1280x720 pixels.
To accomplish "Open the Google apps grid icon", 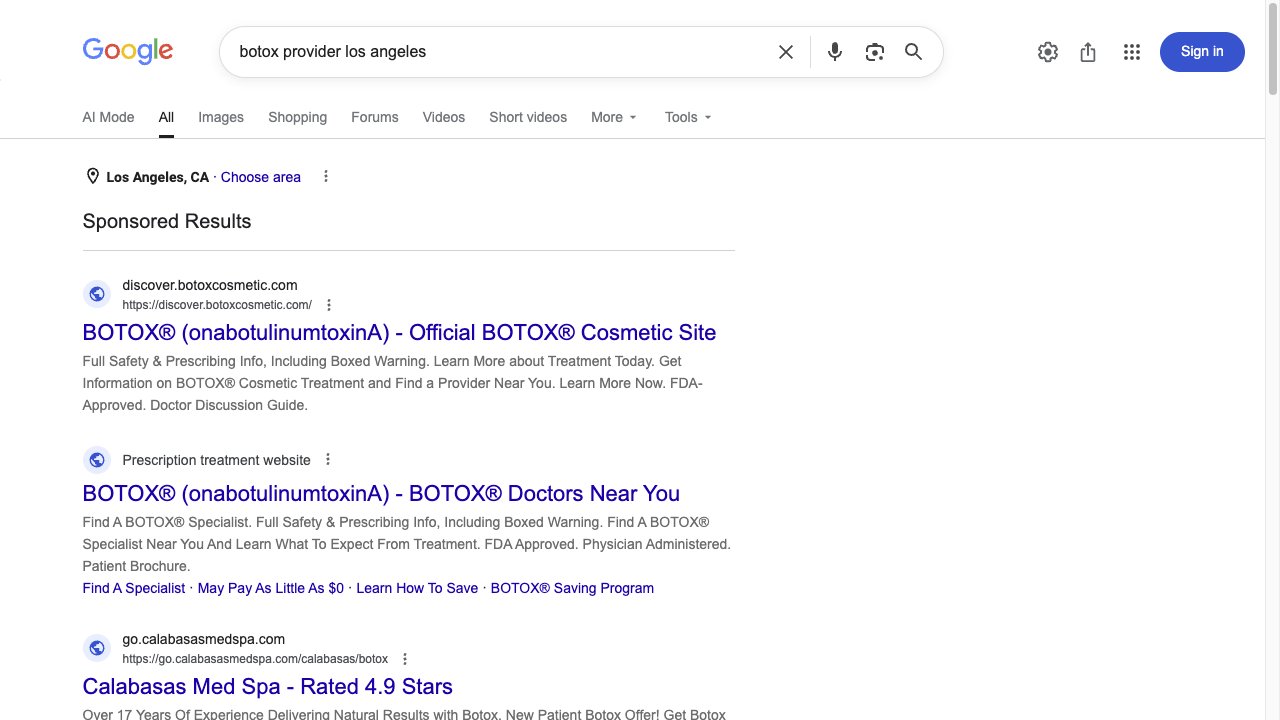I will point(1132,52).
